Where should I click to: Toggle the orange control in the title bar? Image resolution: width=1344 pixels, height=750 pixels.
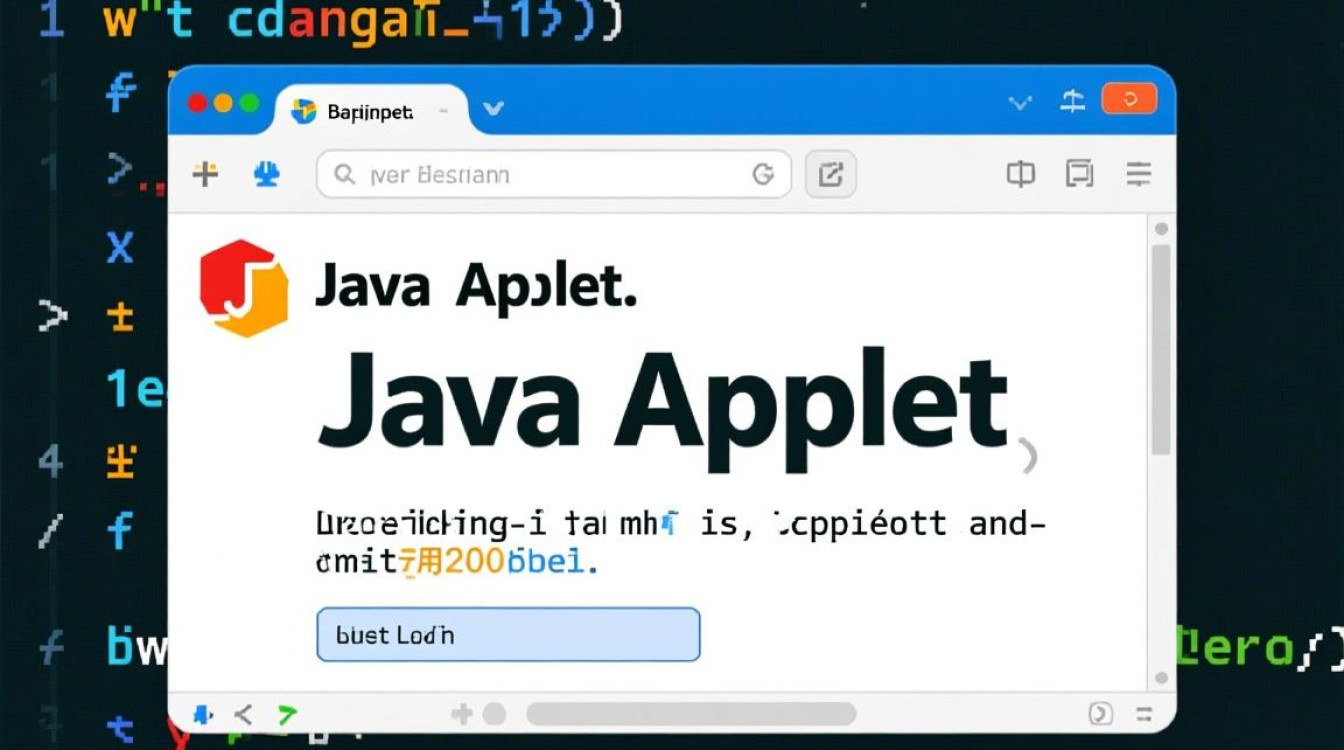pyautogui.click(x=1129, y=99)
